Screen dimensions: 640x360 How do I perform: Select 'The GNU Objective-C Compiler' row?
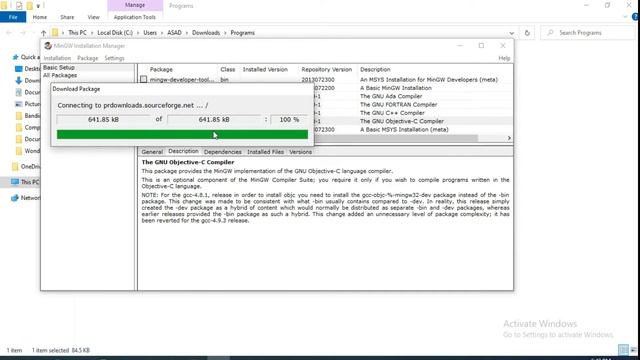click(402, 121)
